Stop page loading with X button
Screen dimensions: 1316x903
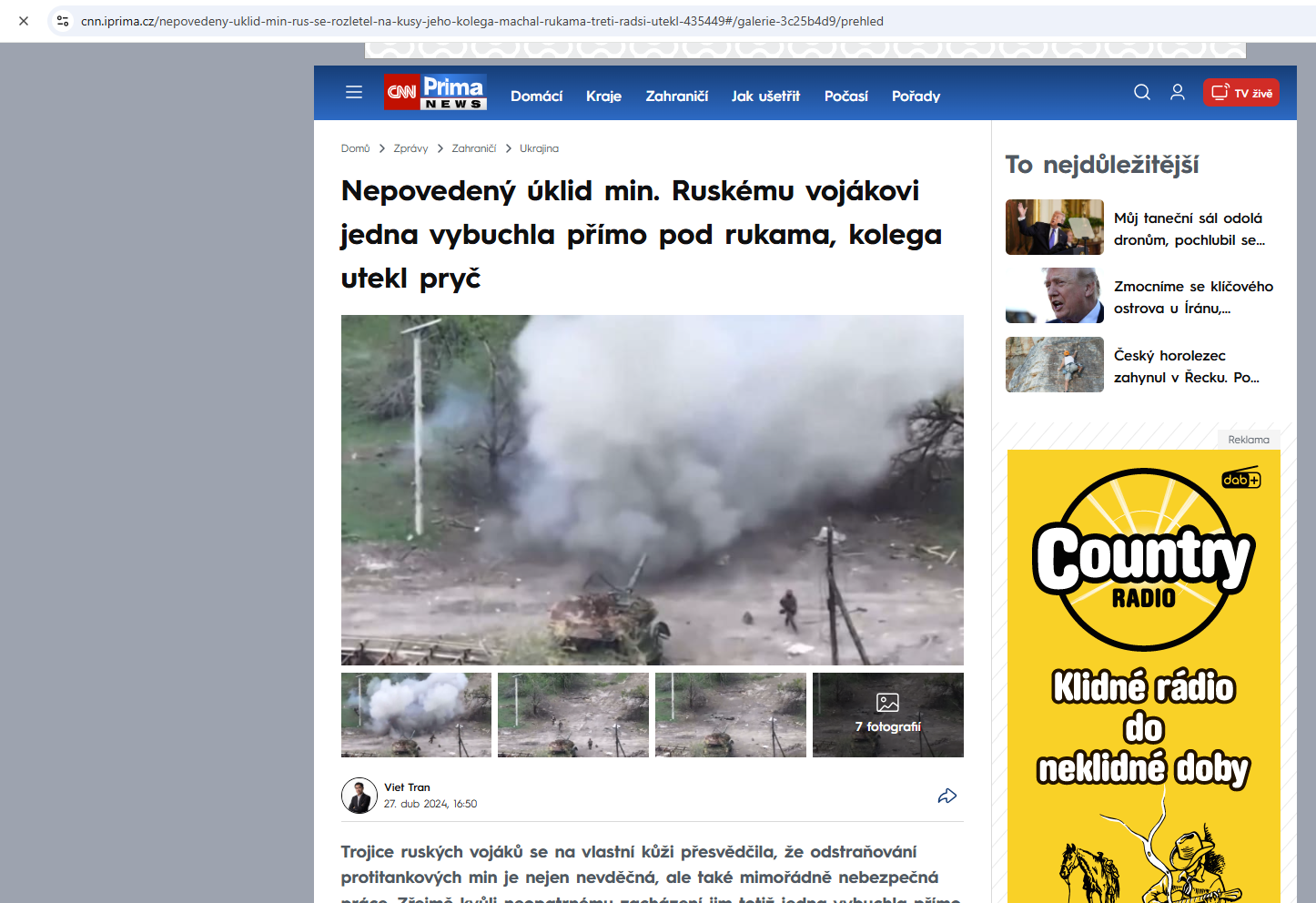(x=24, y=21)
